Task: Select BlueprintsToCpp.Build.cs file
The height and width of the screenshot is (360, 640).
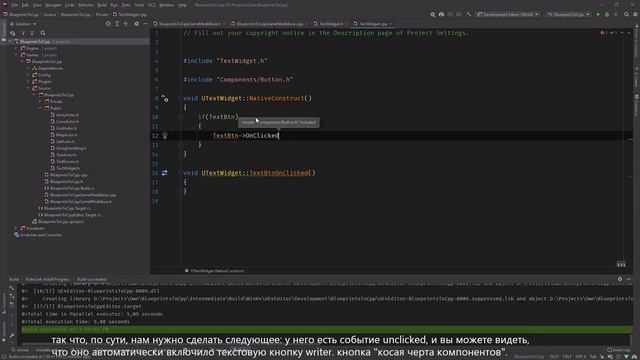Action: pyautogui.click(x=69, y=188)
